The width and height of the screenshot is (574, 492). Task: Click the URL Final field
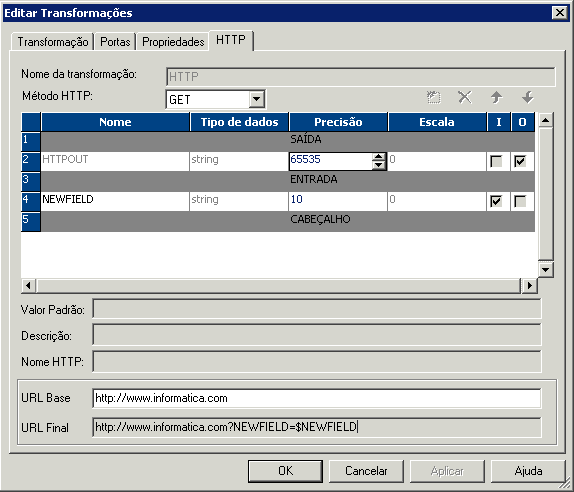click(x=317, y=427)
